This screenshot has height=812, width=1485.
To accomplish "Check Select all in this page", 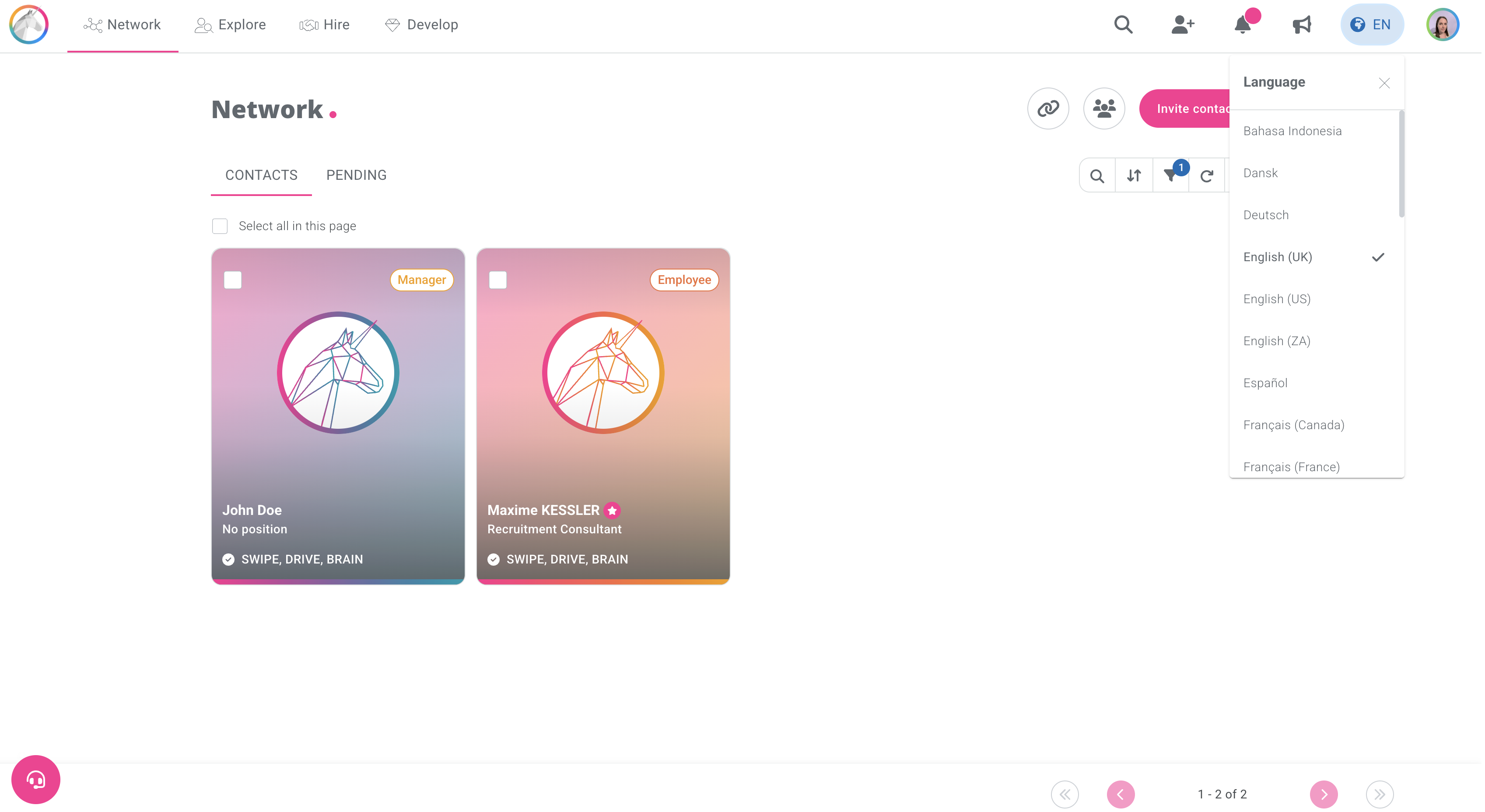I will click(220, 226).
